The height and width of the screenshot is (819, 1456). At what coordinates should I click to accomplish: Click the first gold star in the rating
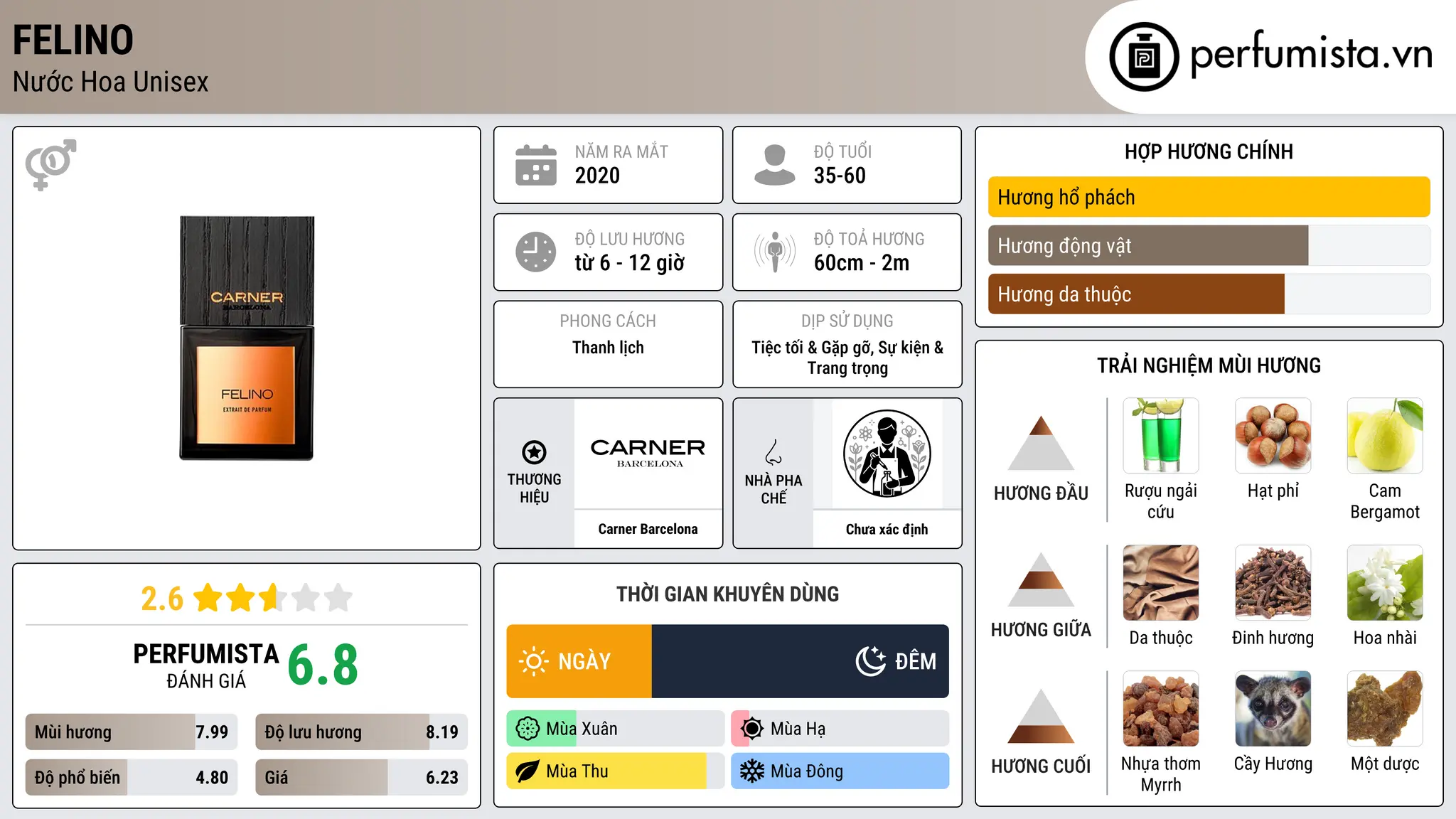[x=208, y=598]
